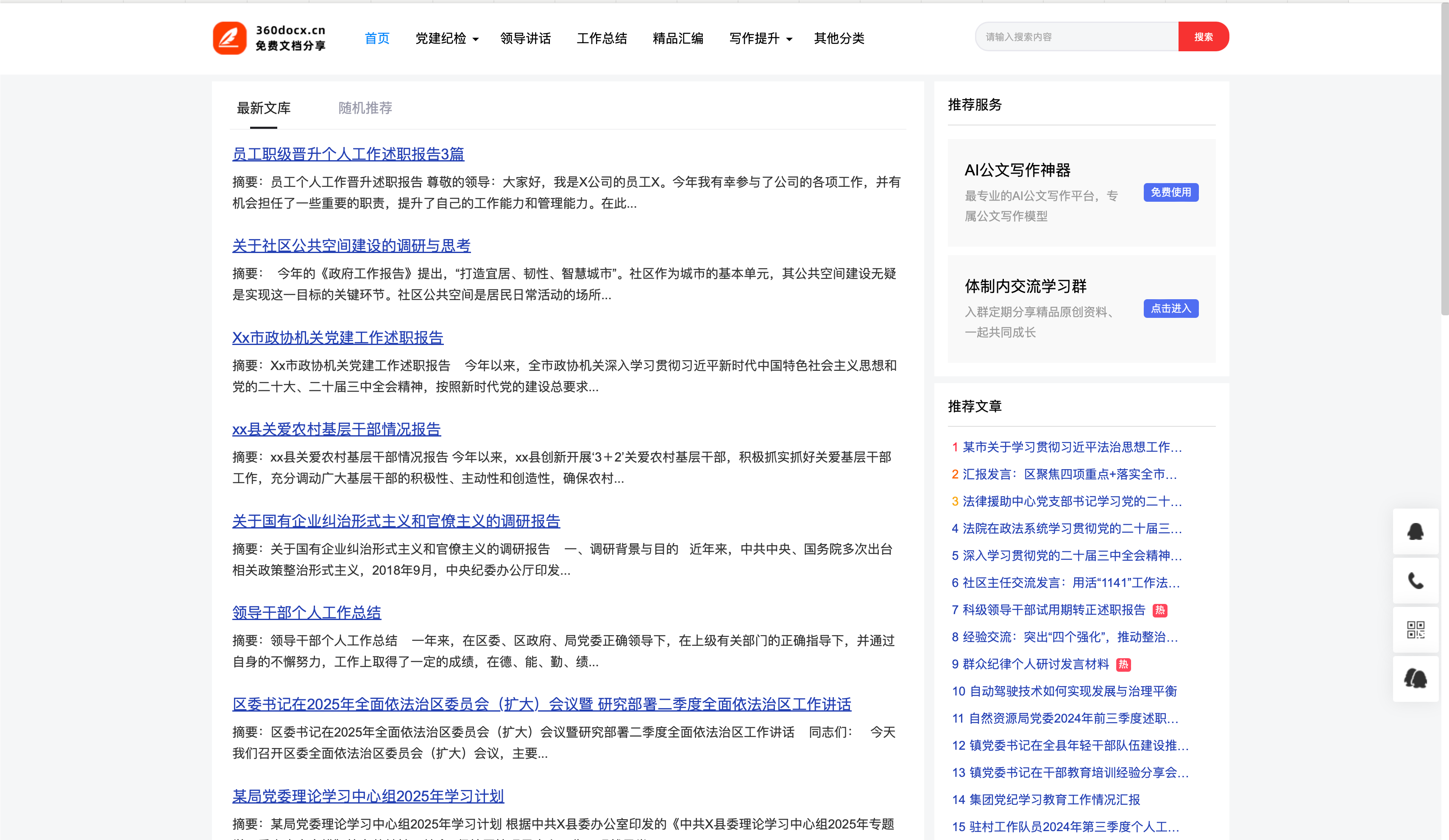Click 点击进入 to join 体制内交流学习群

[1171, 309]
